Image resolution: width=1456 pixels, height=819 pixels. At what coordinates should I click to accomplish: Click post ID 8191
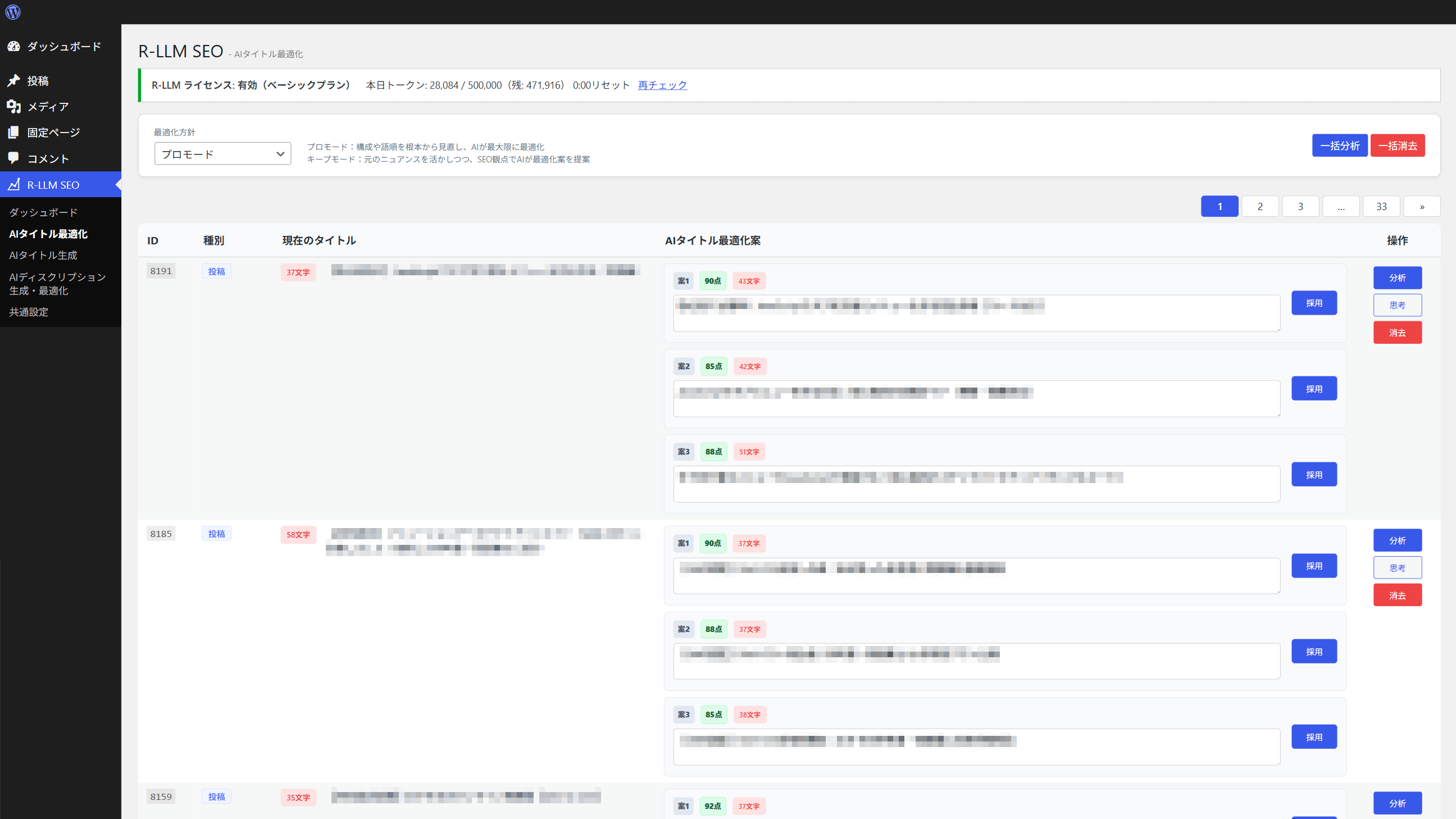click(161, 271)
